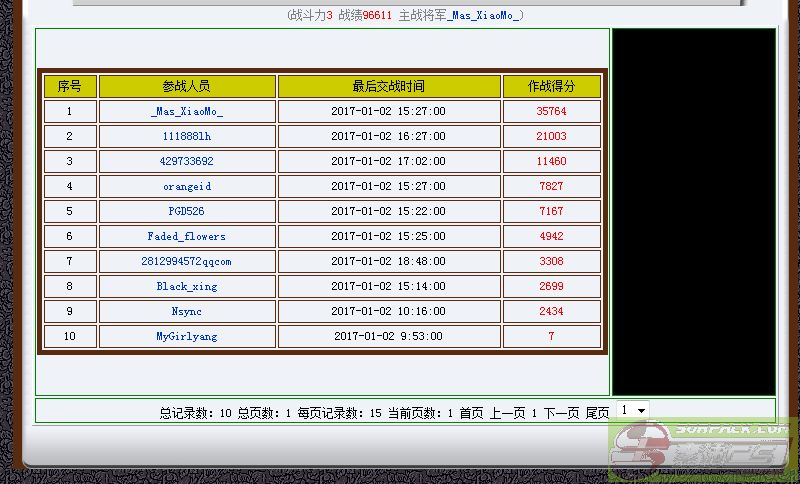Image resolution: width=800 pixels, height=484 pixels.
Task: Click the orangeid player name
Action: 187,187
